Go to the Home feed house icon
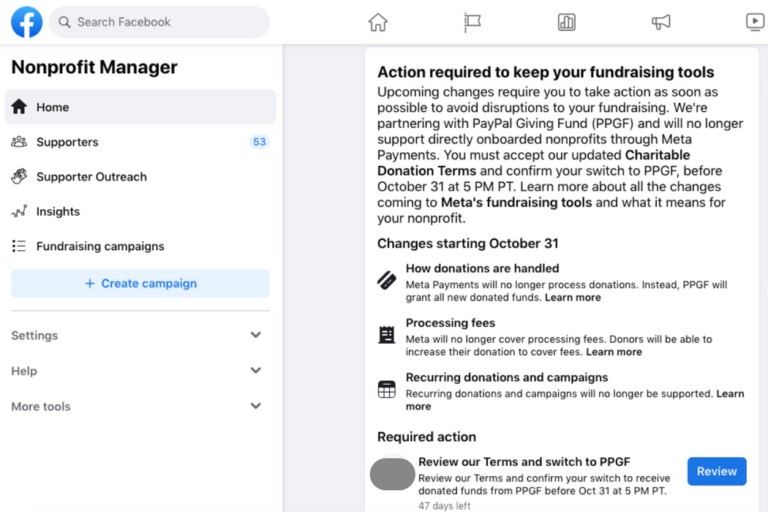 tap(378, 22)
